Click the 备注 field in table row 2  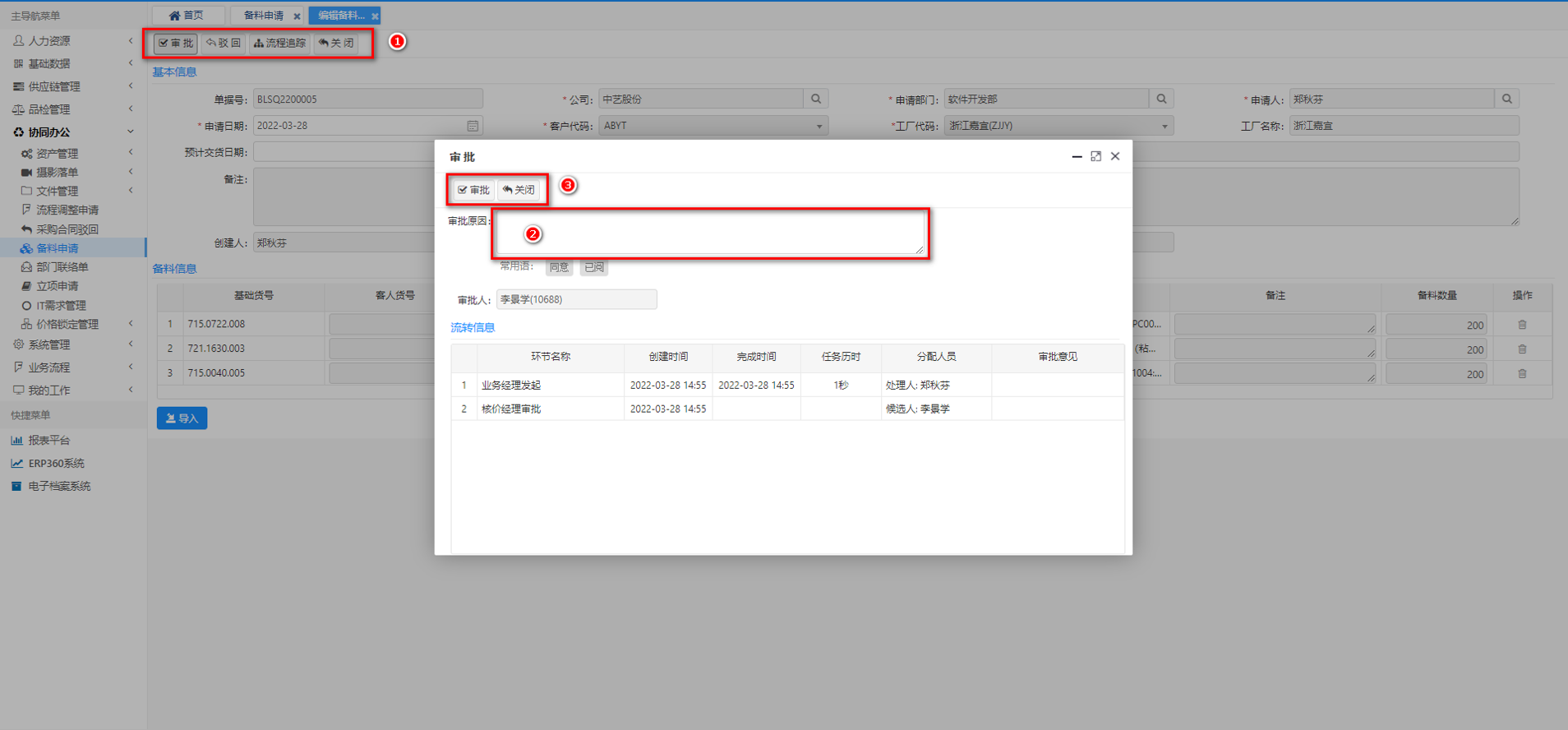pyautogui.click(x=1275, y=349)
